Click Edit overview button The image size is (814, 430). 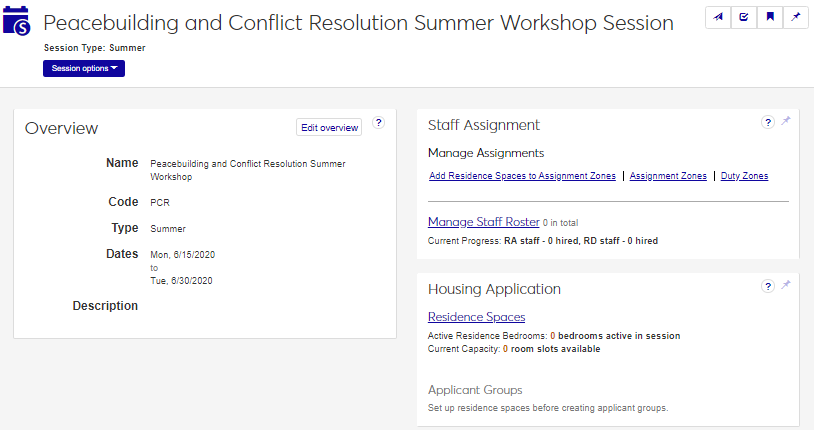[329, 127]
